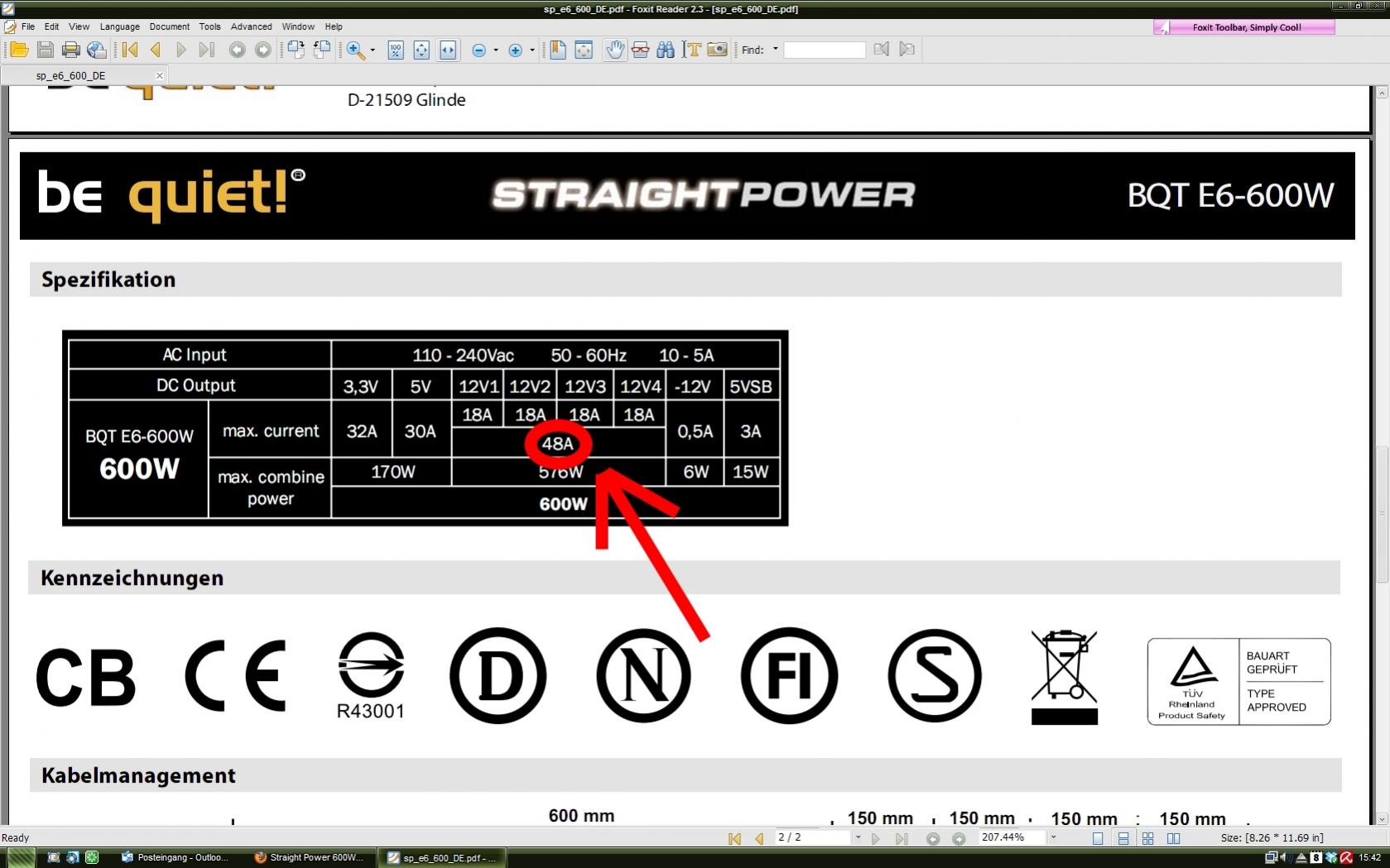Click the zoom percentage field 207.44%
Screen dimensions: 1390x868
point(1012,837)
